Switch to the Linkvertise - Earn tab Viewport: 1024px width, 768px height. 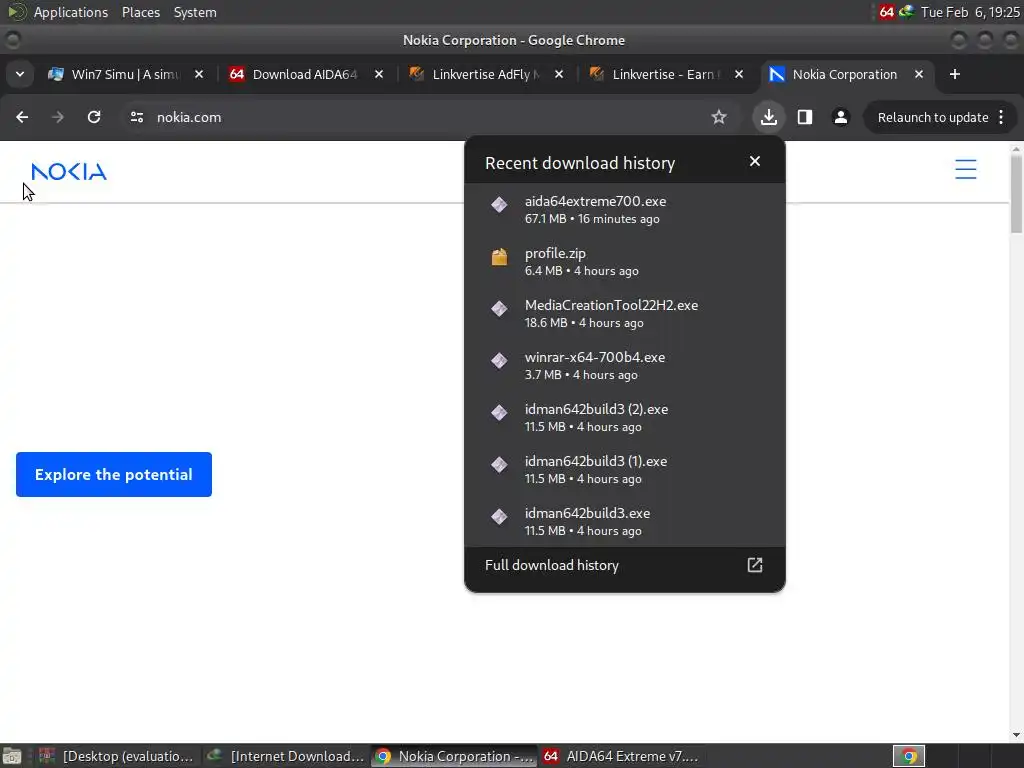664,74
